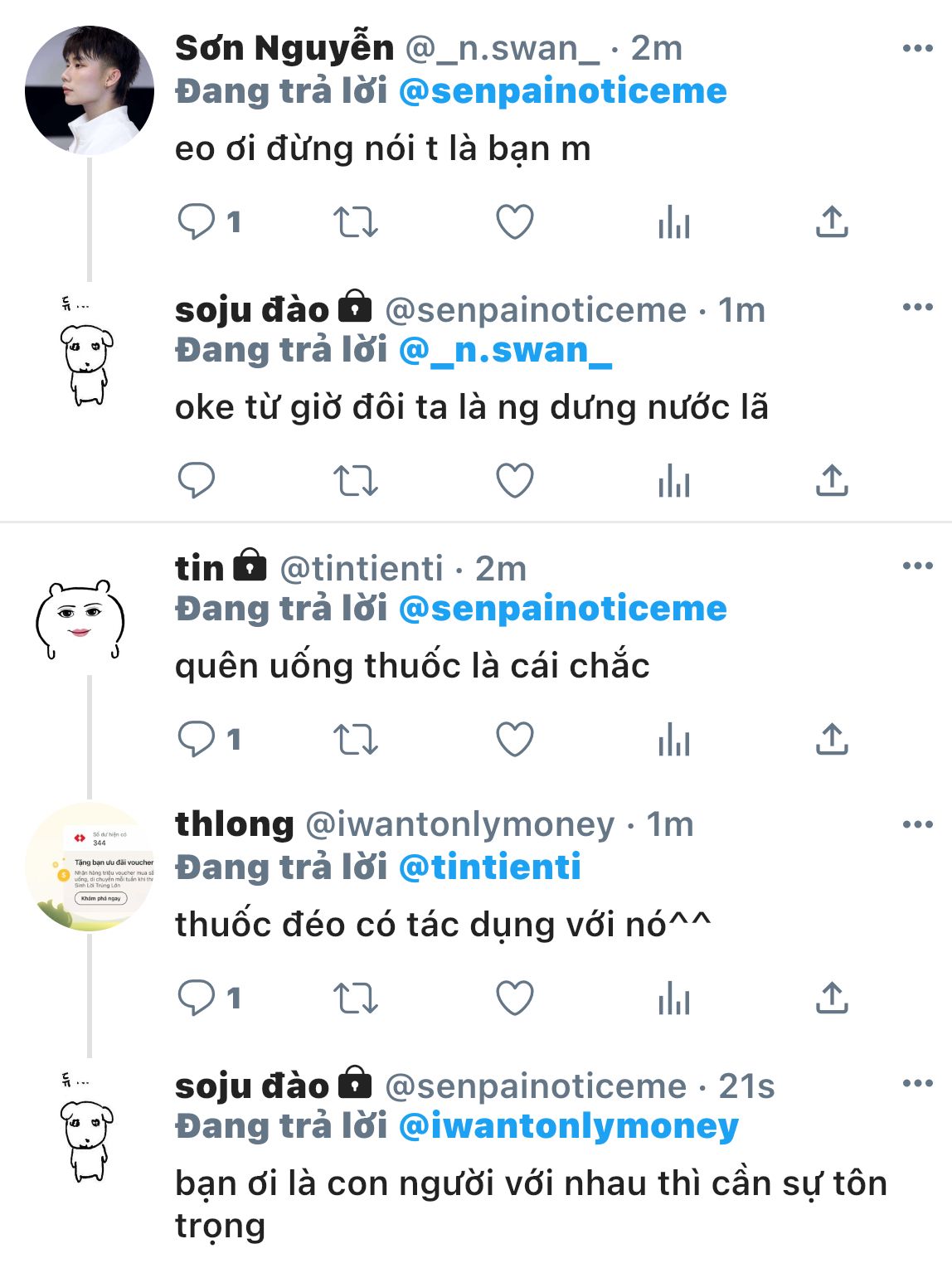Open the @tintienti mention link

point(489,867)
